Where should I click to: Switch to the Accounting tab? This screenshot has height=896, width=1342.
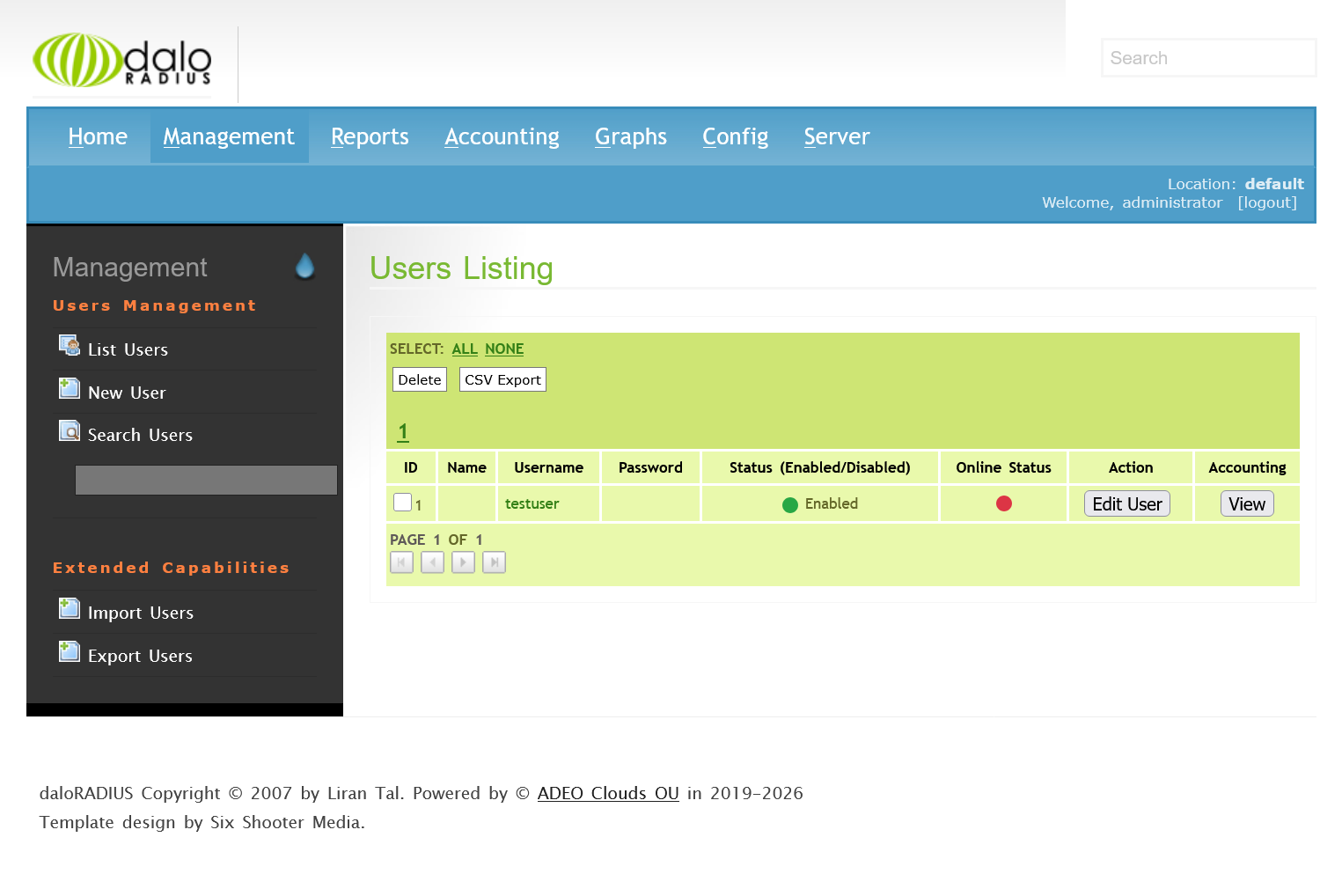click(502, 136)
